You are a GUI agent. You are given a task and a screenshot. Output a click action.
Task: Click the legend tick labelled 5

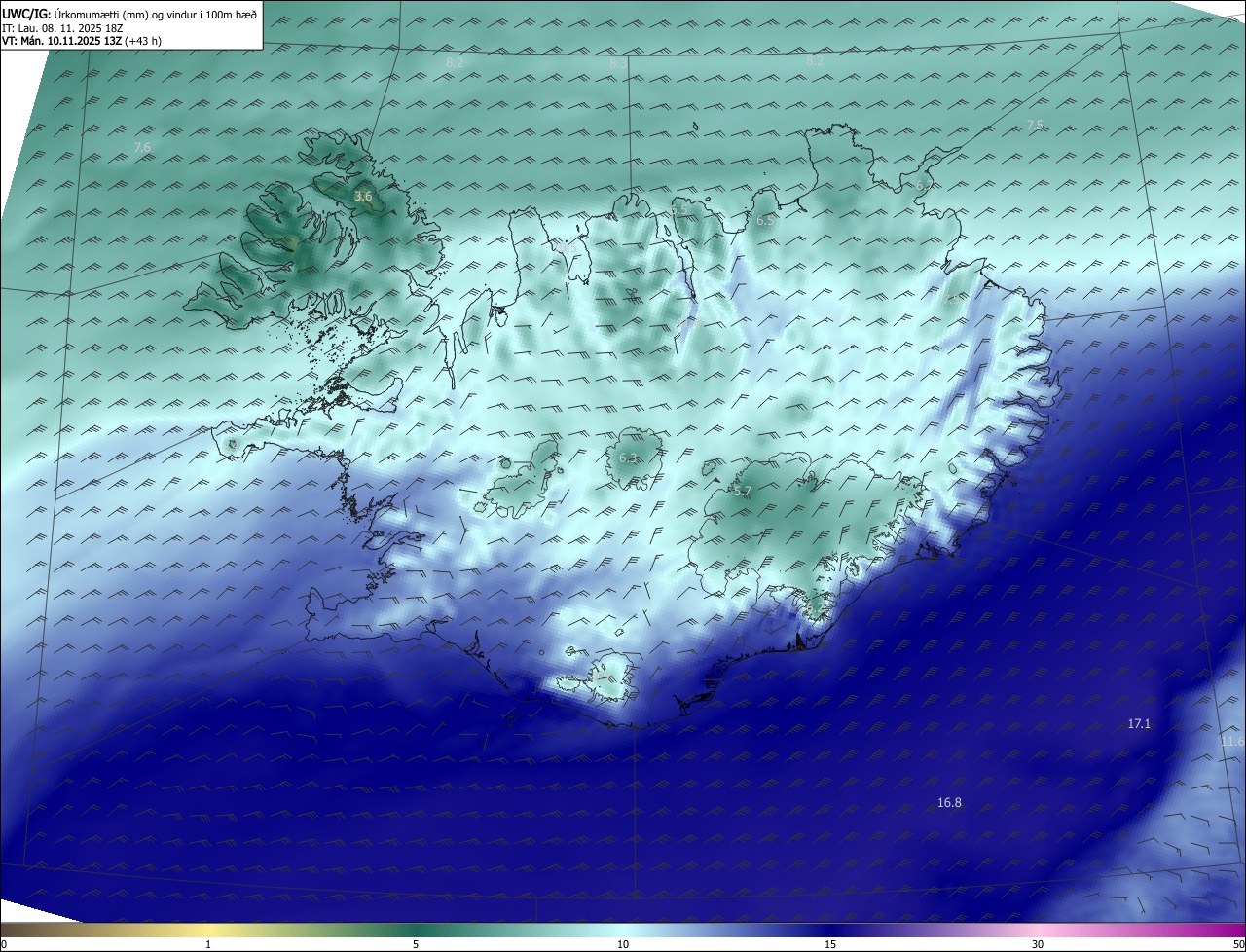(x=416, y=944)
